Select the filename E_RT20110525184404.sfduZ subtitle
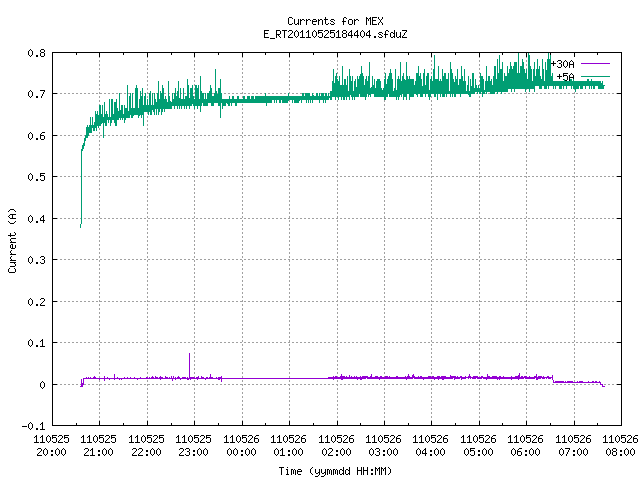This screenshot has height=480, width=640. click(335, 34)
